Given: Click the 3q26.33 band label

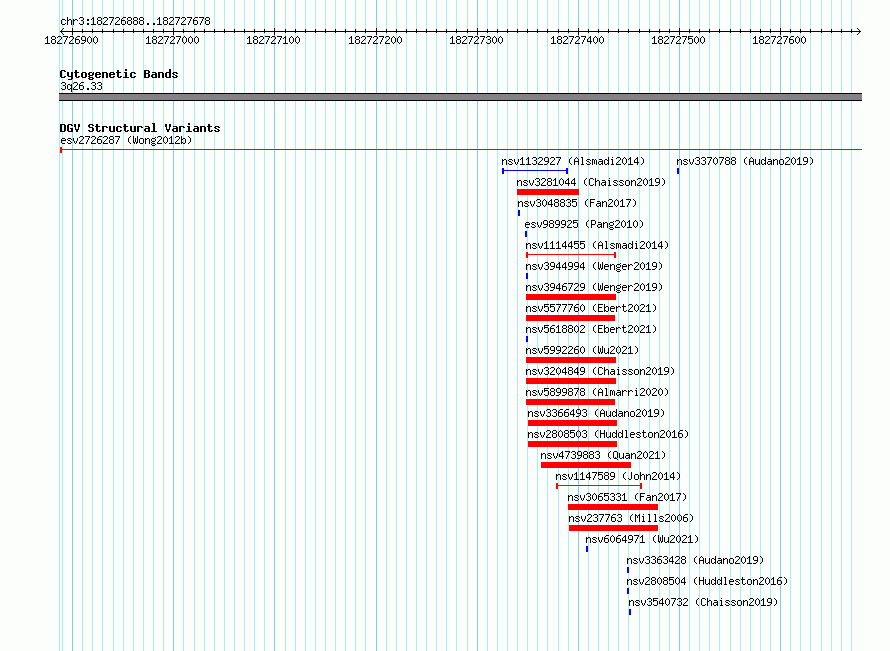Looking at the screenshot, I should tap(81, 86).
